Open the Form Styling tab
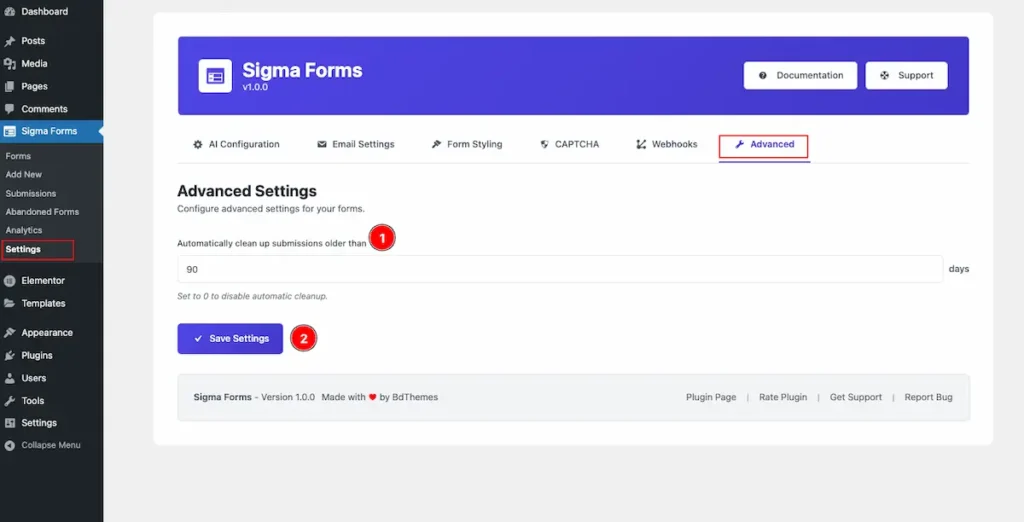Image resolution: width=1024 pixels, height=522 pixels. pyautogui.click(x=467, y=144)
